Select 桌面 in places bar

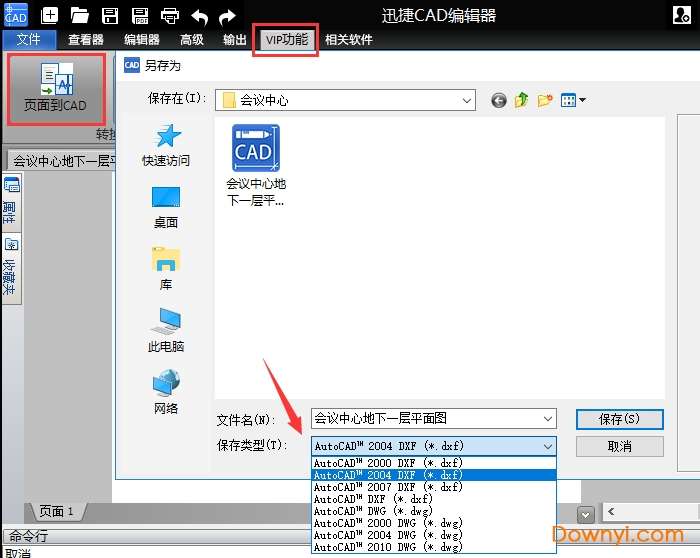[x=166, y=208]
